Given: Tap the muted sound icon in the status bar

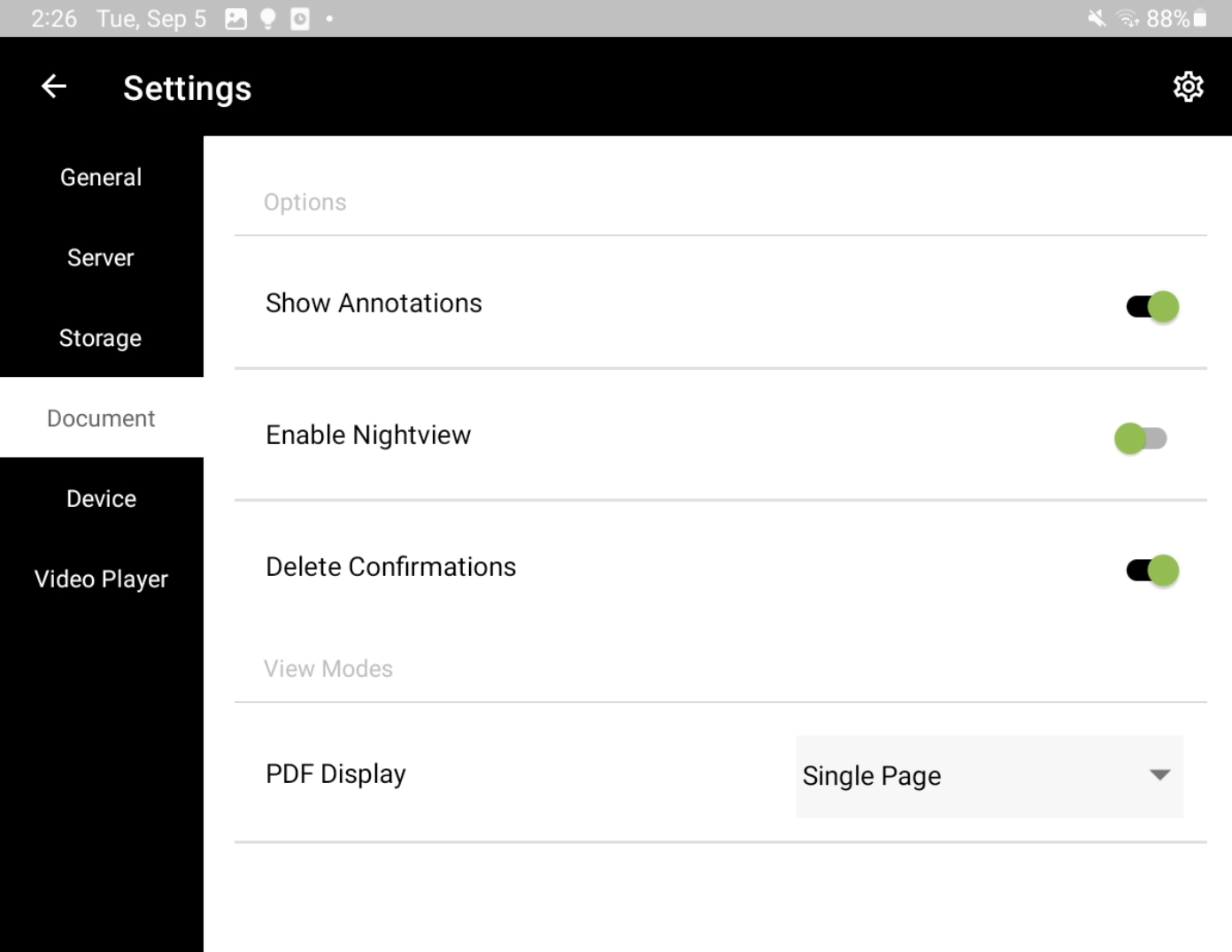Looking at the screenshot, I should click(1097, 19).
